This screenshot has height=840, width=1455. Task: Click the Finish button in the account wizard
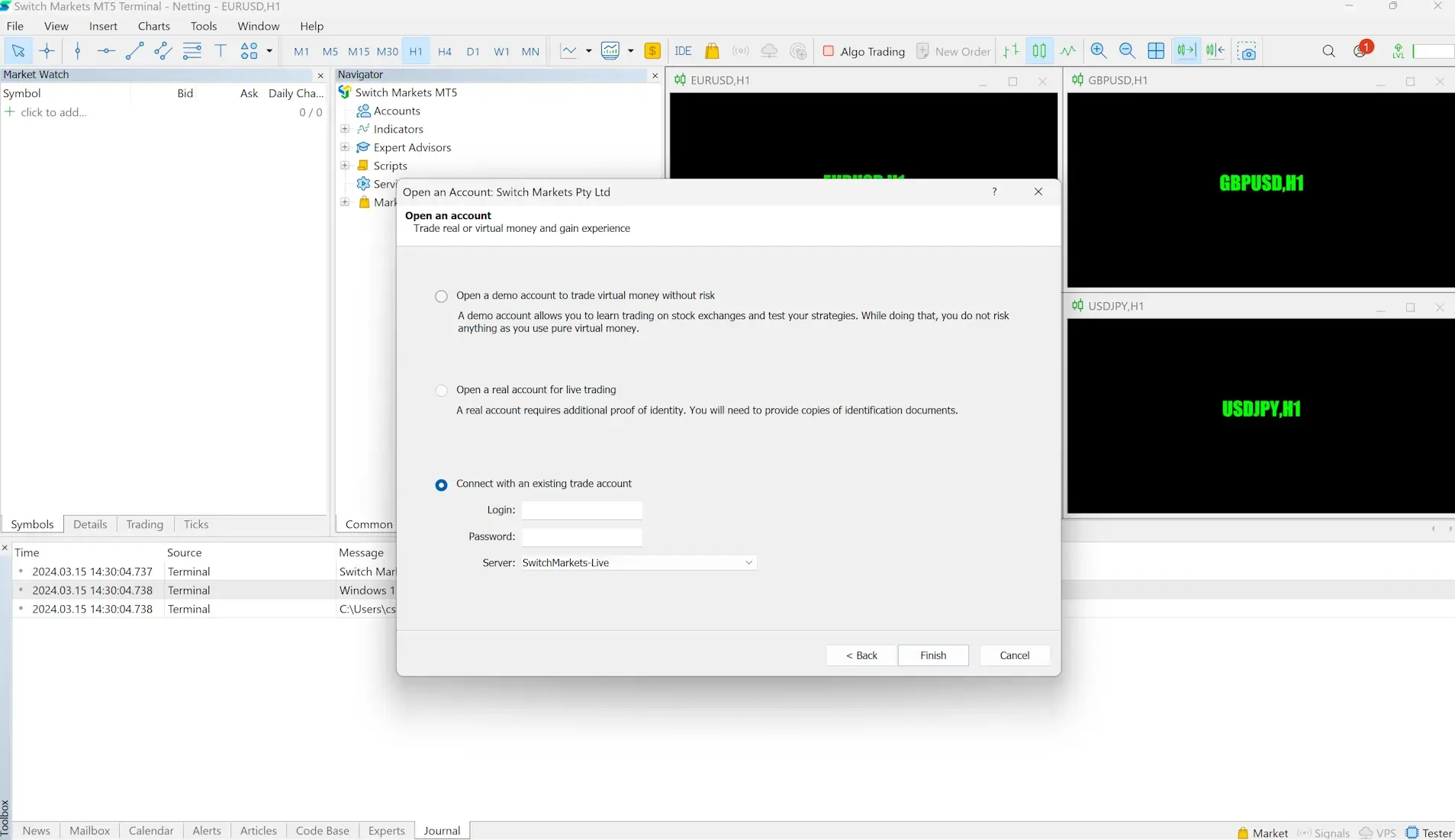pyautogui.click(x=932, y=655)
